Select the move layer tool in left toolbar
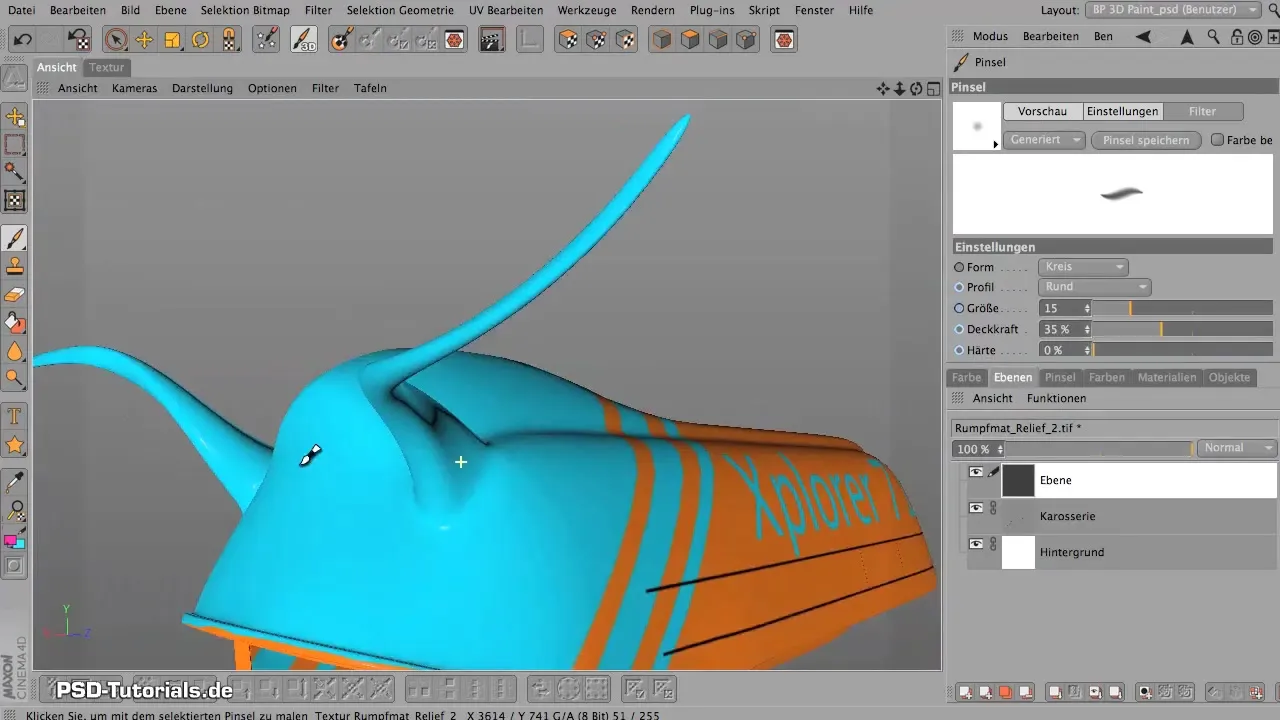The height and width of the screenshot is (720, 1280). [x=15, y=118]
